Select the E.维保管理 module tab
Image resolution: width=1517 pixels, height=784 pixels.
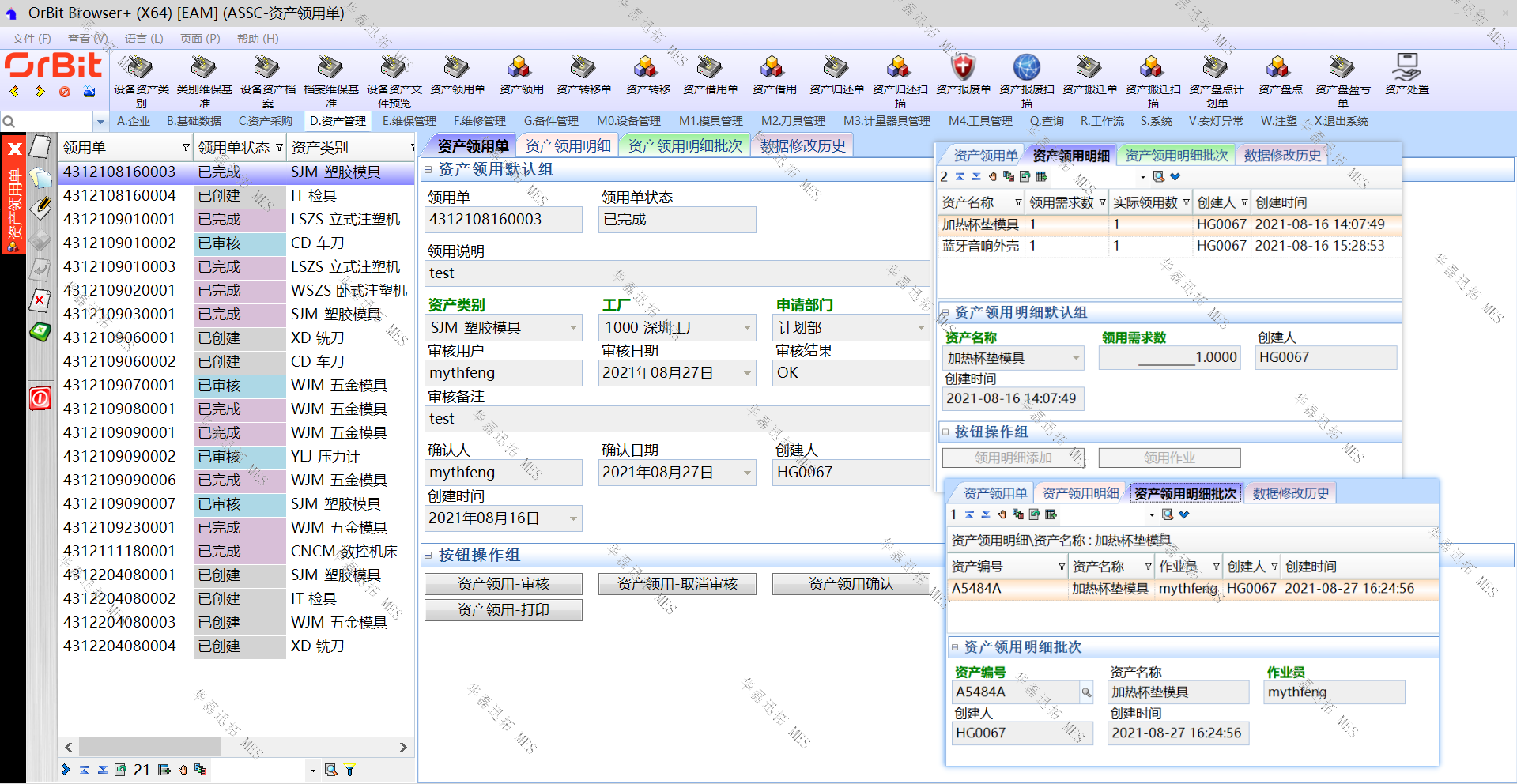tap(409, 121)
